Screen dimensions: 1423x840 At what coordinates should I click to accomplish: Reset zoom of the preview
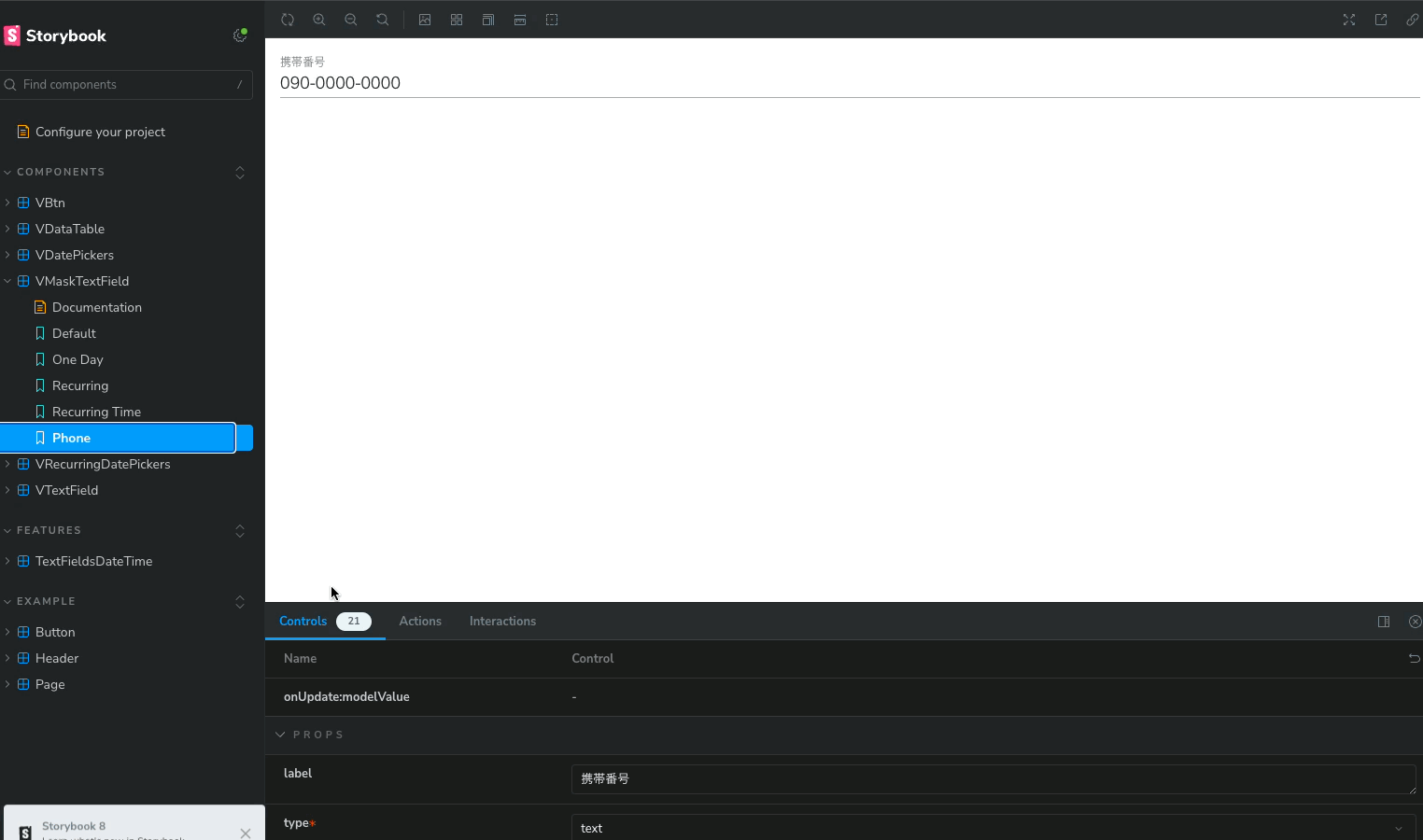coord(383,20)
